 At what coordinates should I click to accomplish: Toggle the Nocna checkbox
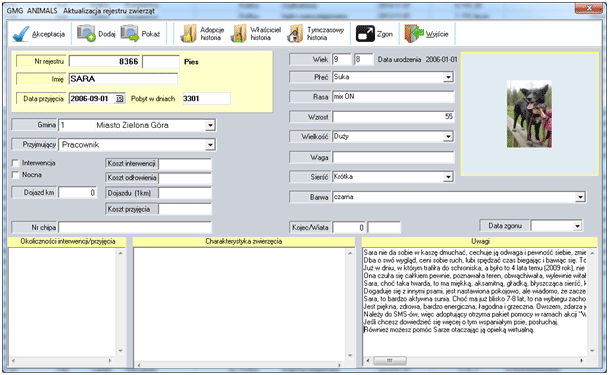(16, 175)
